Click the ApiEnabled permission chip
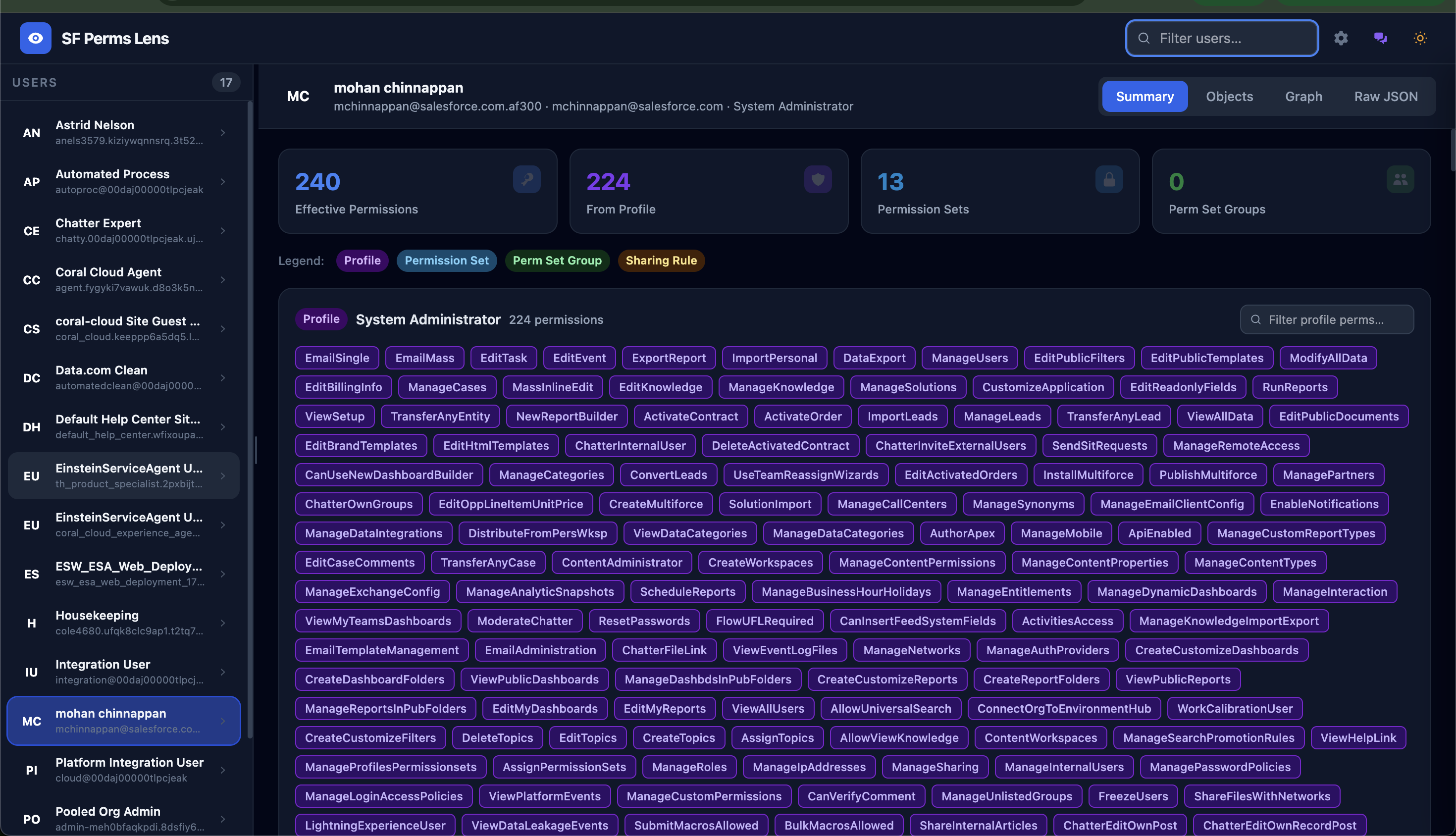The image size is (1456, 836). point(1160,533)
